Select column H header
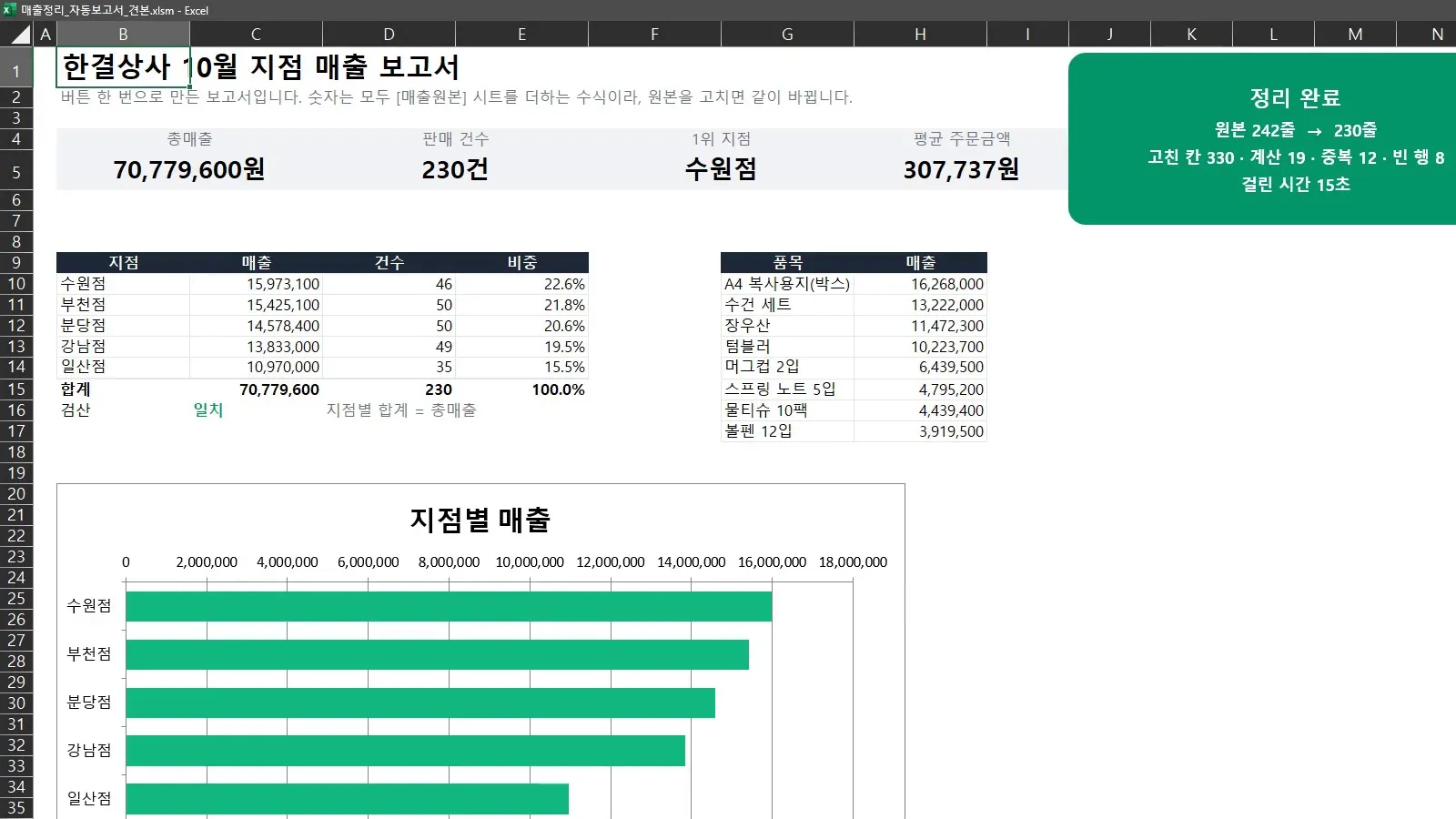Viewport: 1456px width, 819px height. click(920, 35)
